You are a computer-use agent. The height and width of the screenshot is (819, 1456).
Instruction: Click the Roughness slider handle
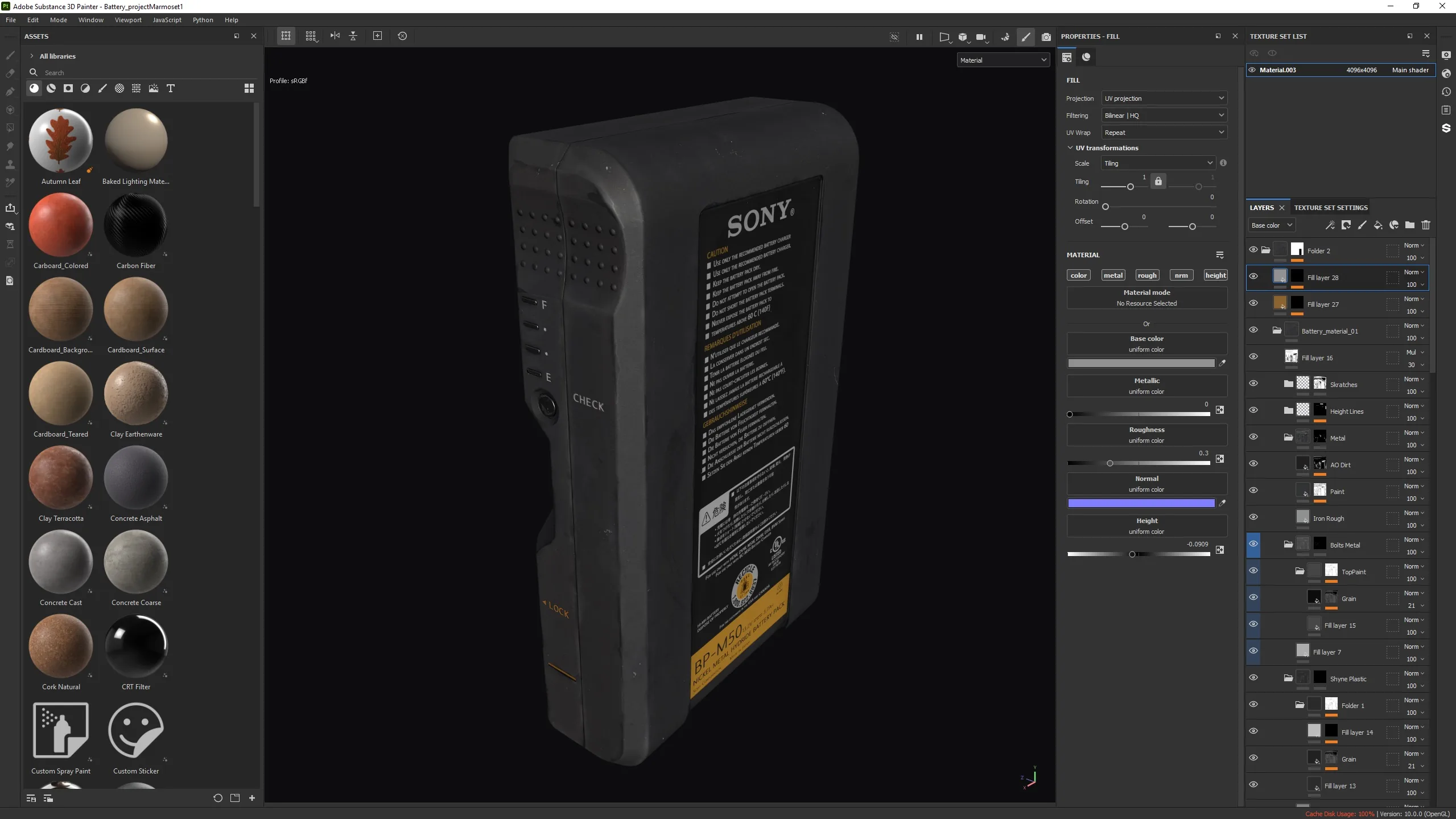coord(1109,463)
